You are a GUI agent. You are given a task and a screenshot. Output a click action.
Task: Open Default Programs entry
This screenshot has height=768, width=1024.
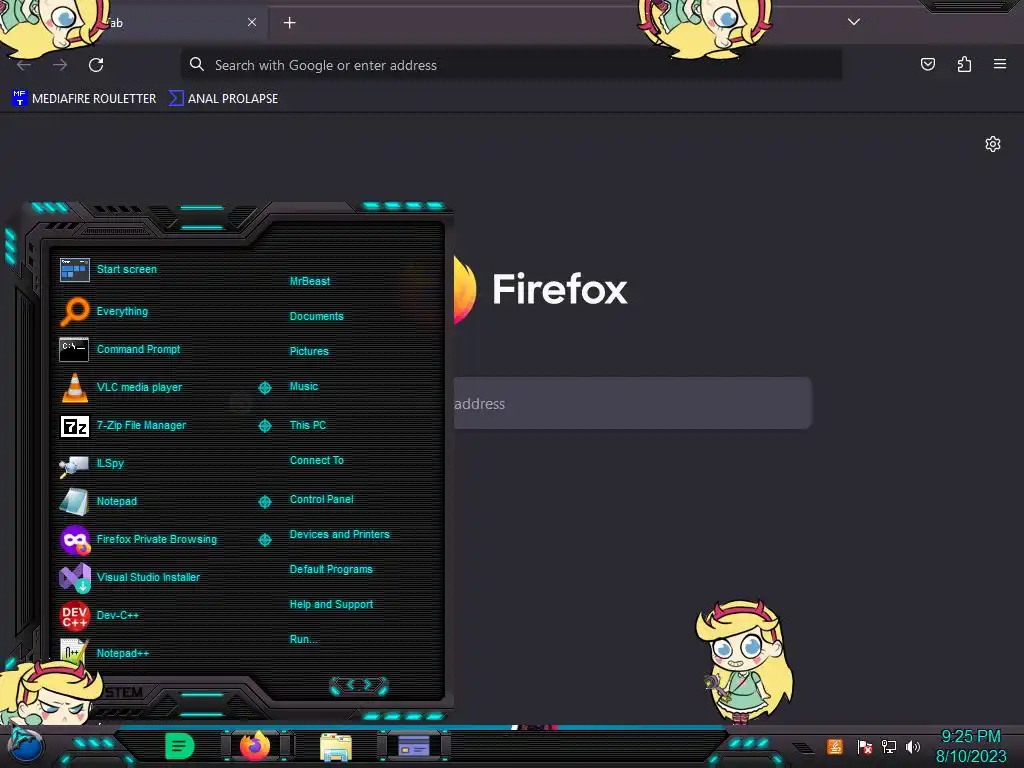tap(331, 569)
